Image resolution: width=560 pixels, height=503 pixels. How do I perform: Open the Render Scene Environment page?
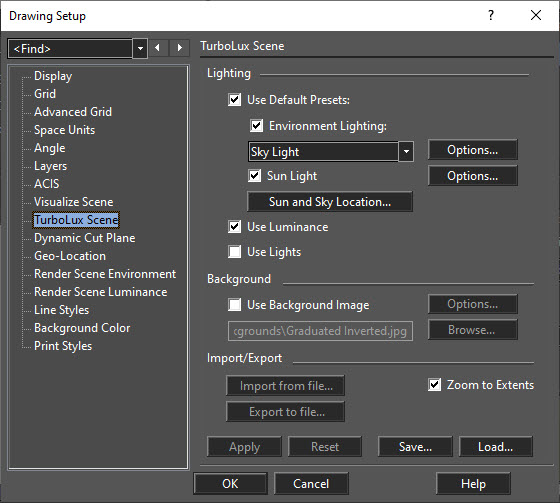pyautogui.click(x=105, y=274)
